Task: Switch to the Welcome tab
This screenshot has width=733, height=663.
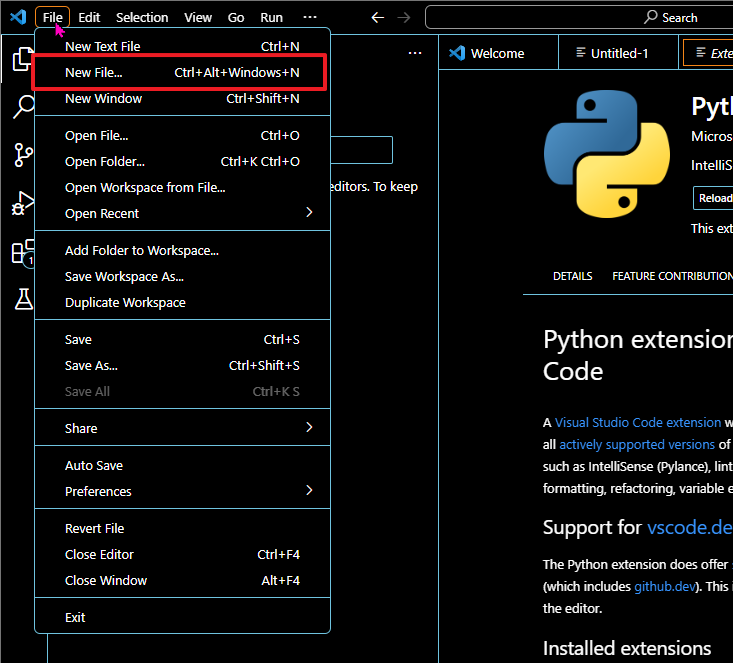Action: click(498, 53)
